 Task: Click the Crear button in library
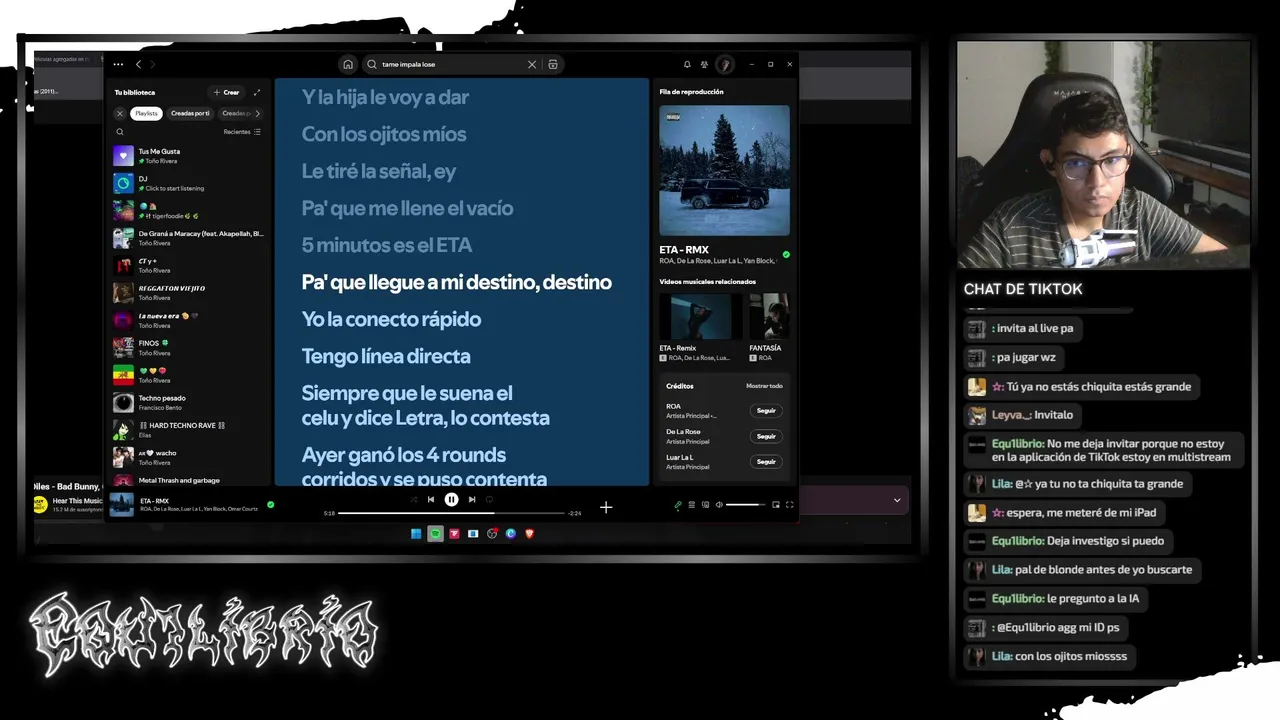pyautogui.click(x=226, y=92)
